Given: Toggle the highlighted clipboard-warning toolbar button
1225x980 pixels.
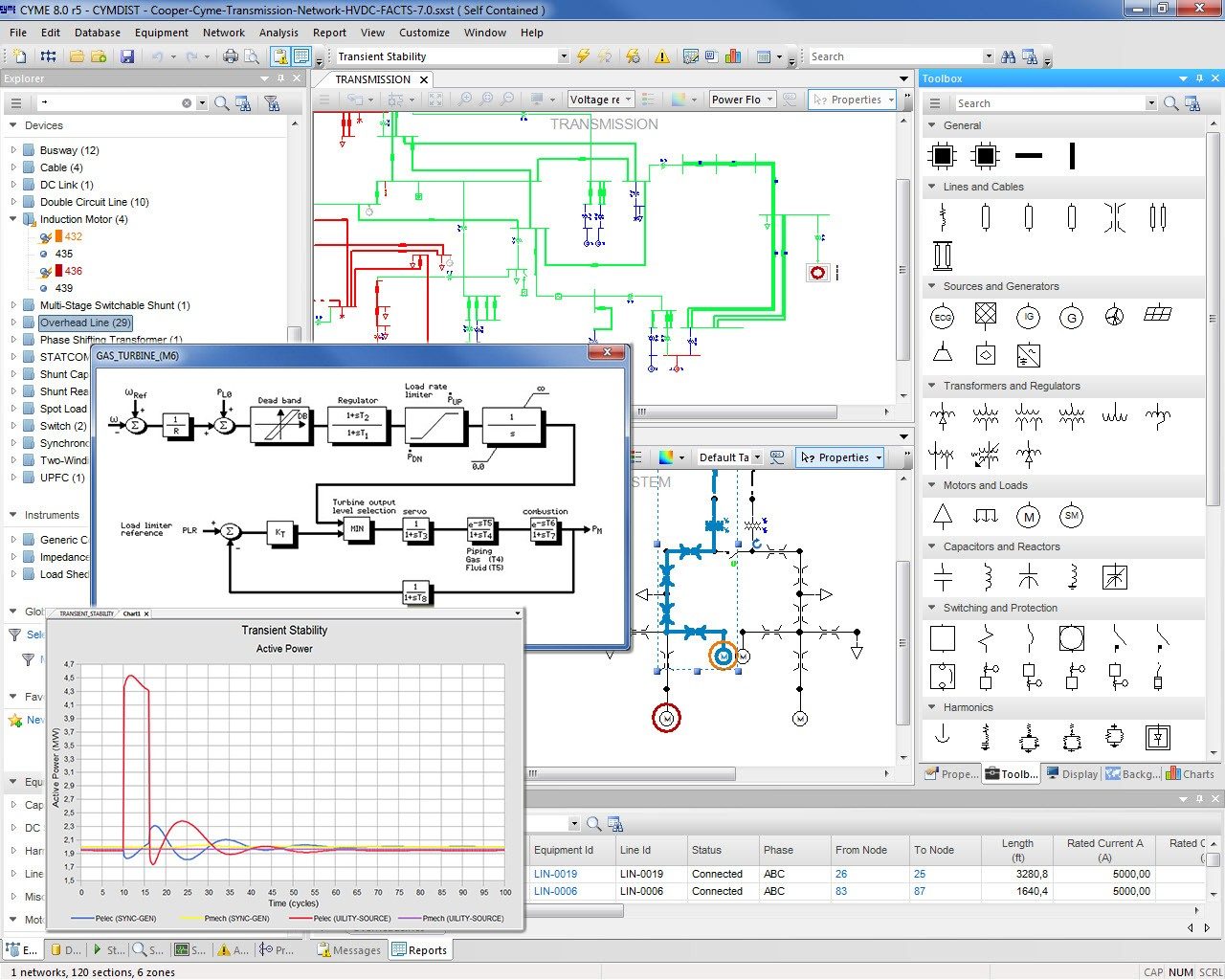Looking at the screenshot, I should coord(281,56).
